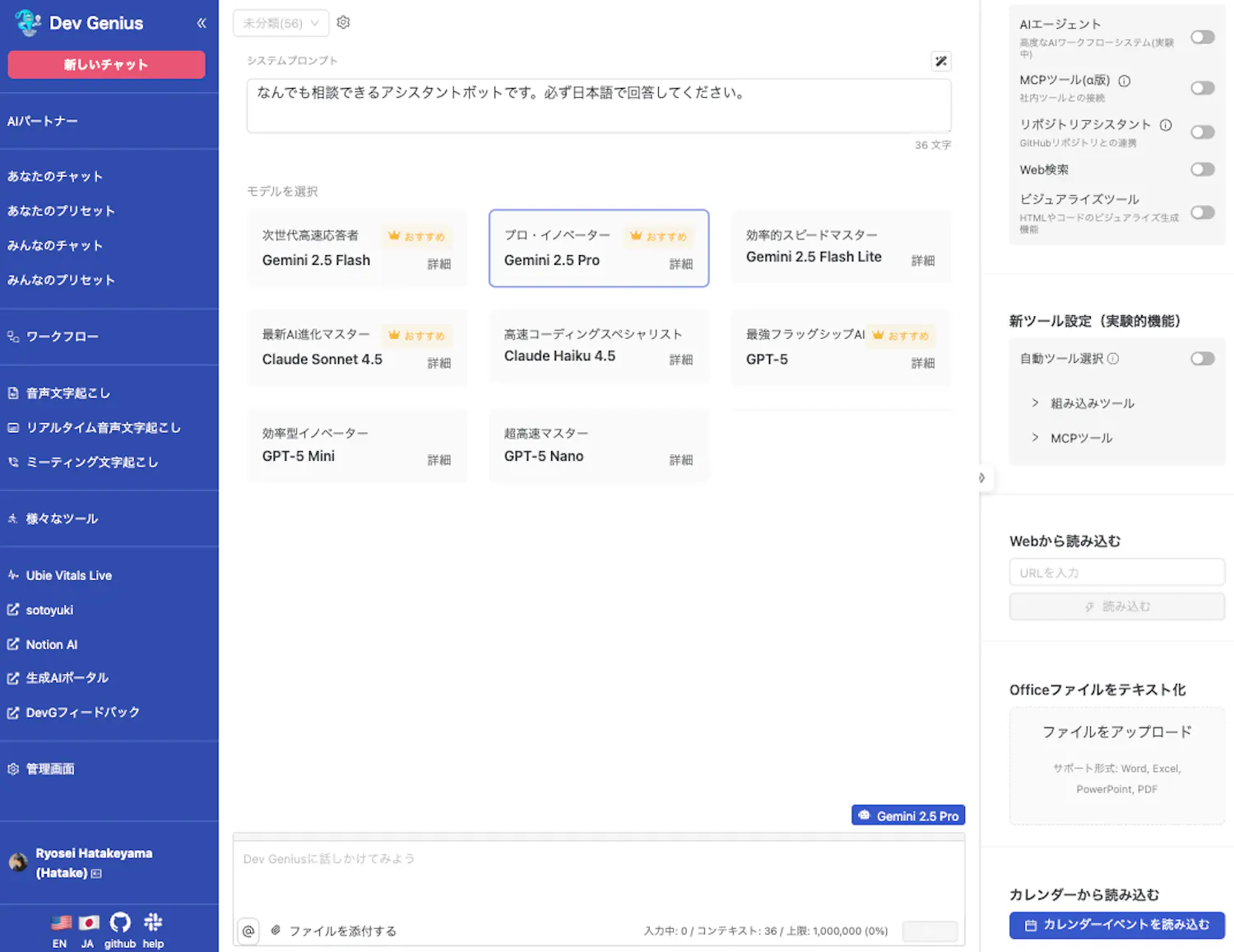The width and height of the screenshot is (1234, 952).
Task: Open the 未分類(56) category dropdown
Action: click(281, 22)
